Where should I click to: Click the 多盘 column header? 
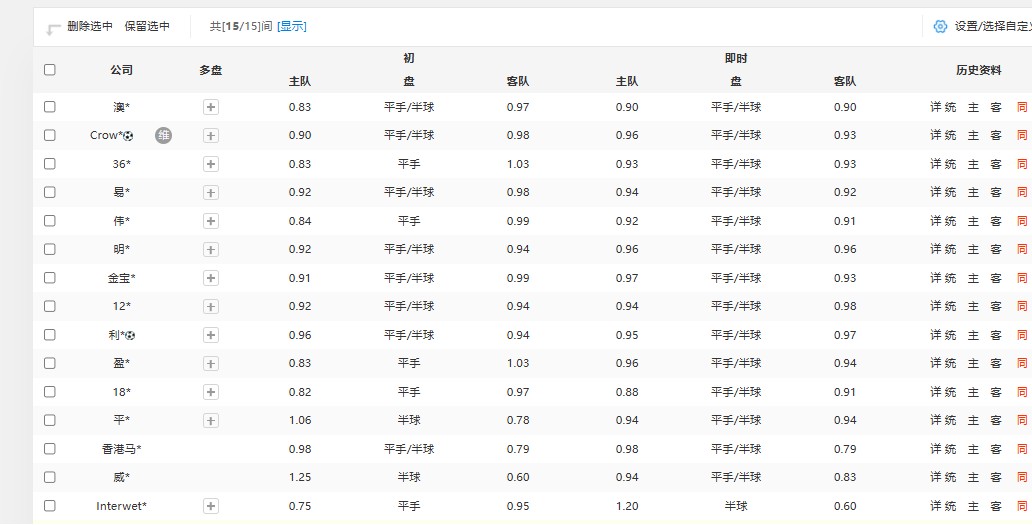tap(211, 70)
